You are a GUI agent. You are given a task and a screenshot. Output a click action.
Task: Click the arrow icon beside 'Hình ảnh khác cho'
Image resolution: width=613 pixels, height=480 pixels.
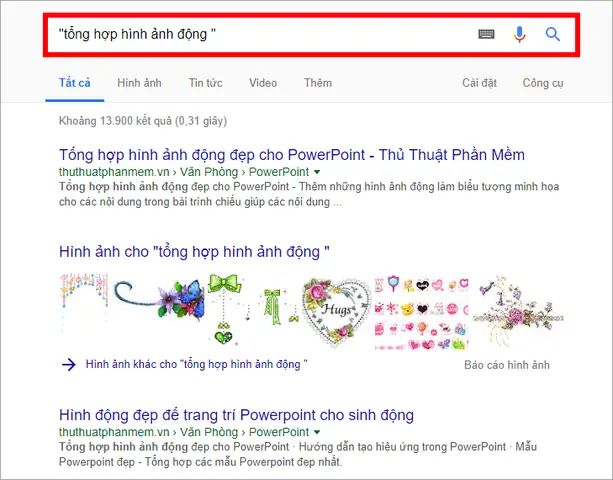69,365
